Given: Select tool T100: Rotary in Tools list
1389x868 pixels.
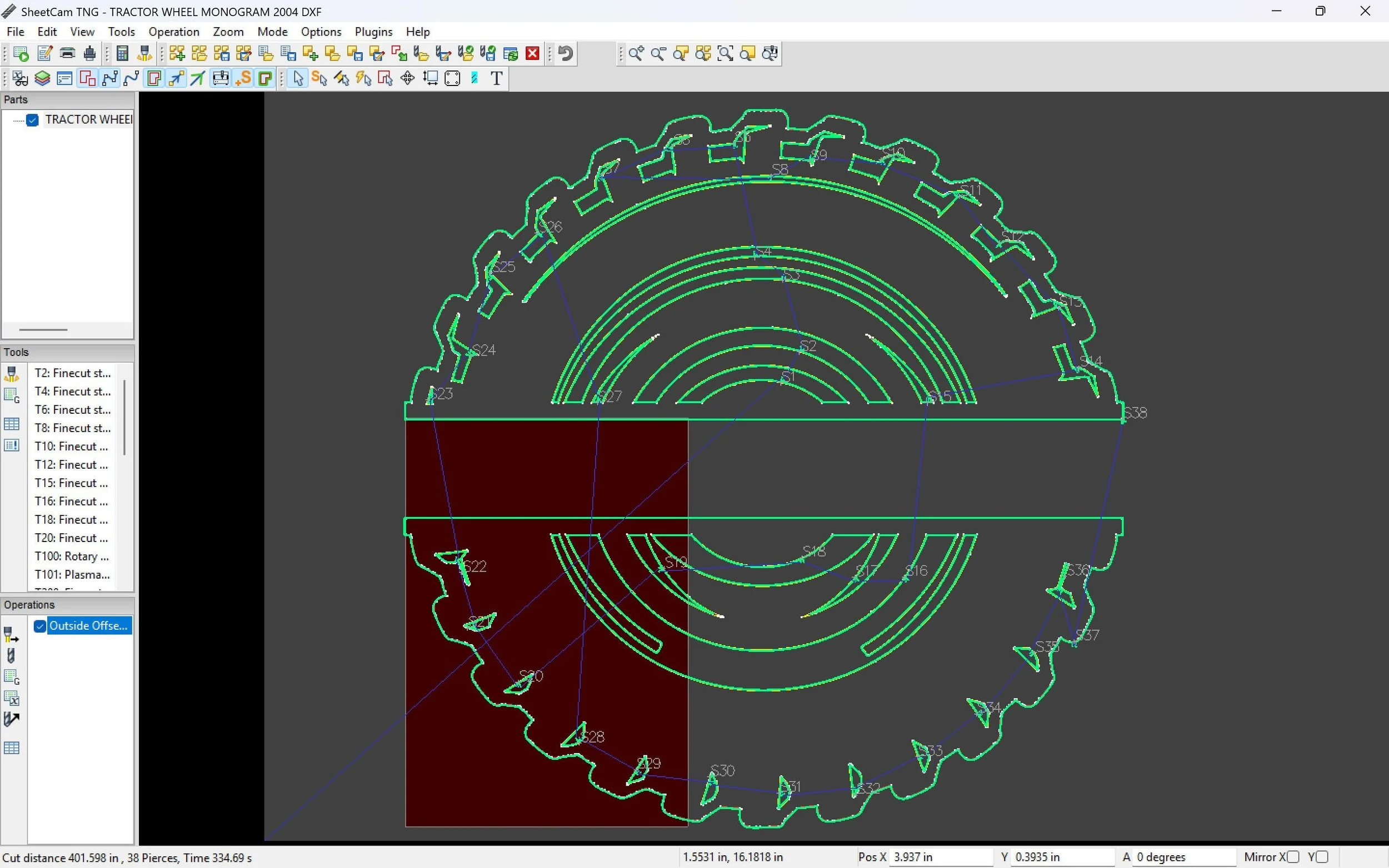Looking at the screenshot, I should [72, 556].
